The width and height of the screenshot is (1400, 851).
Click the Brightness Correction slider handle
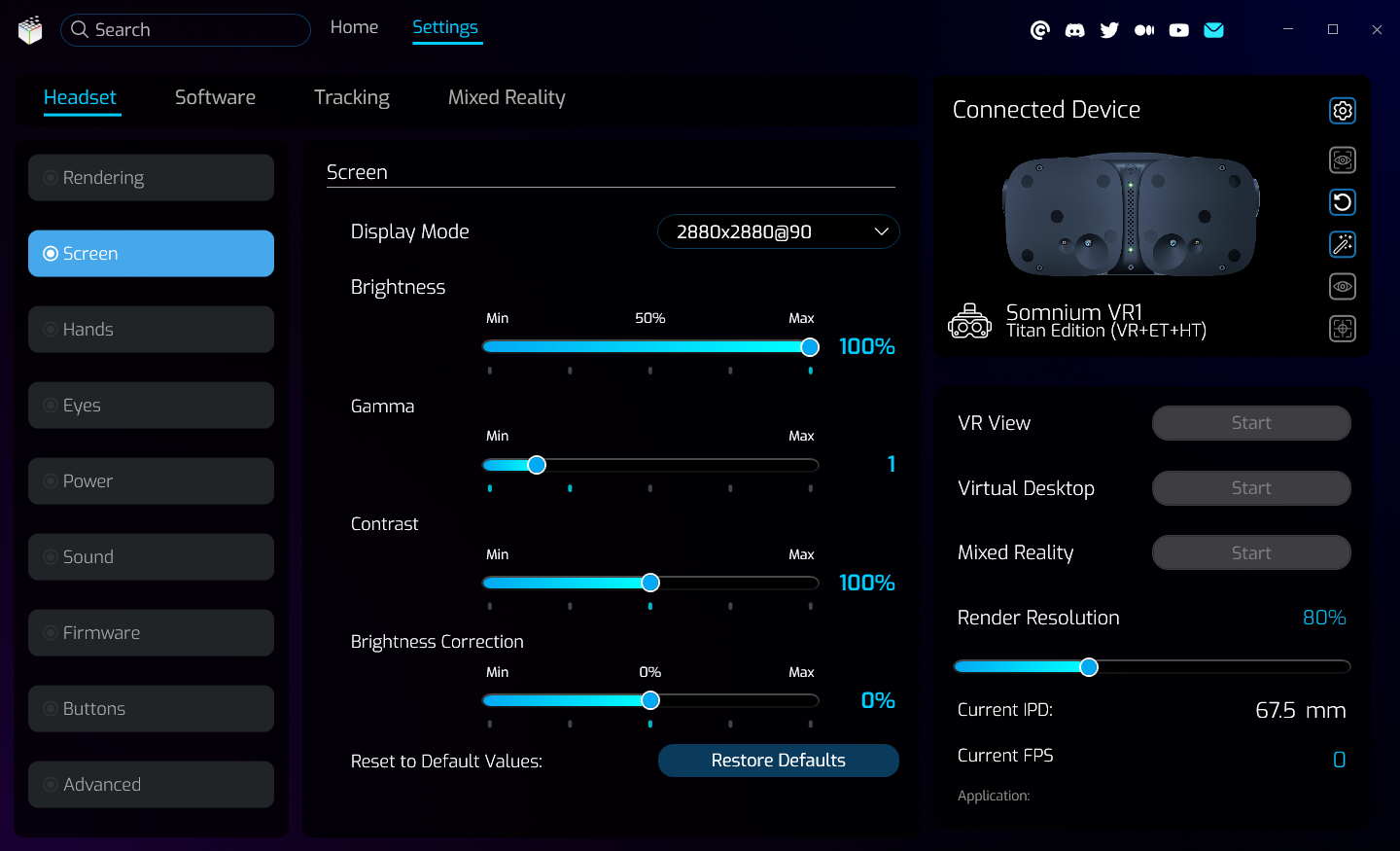pos(650,700)
